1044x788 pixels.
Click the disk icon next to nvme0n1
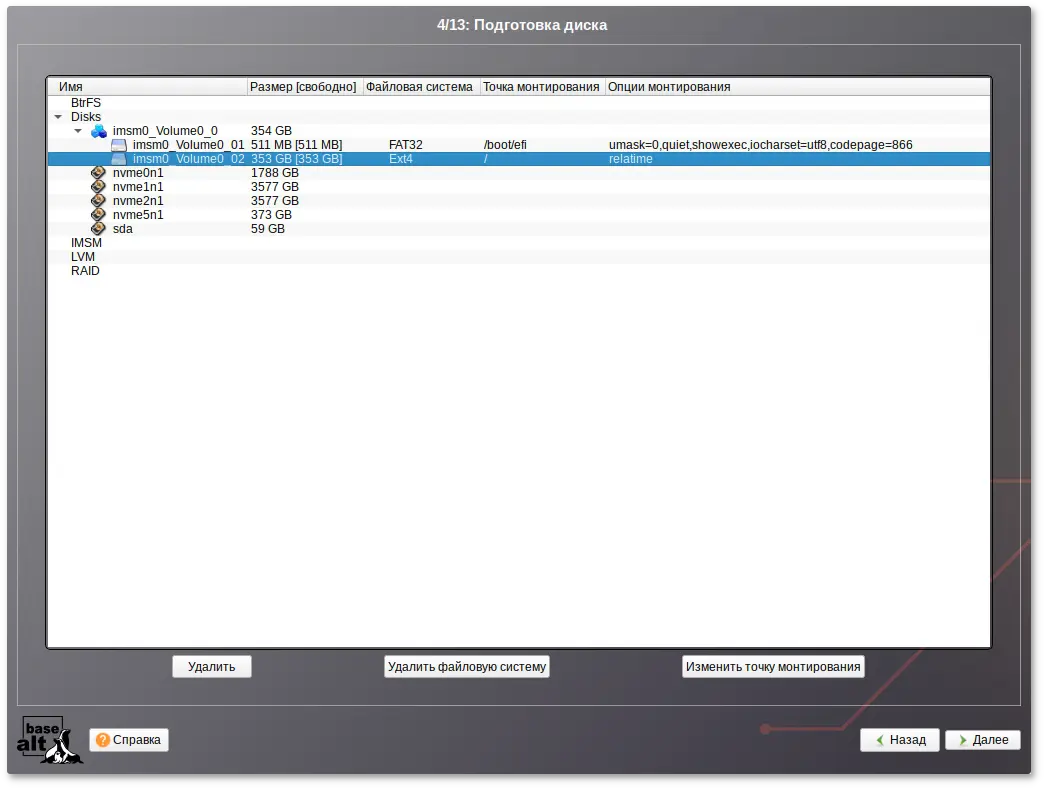99,173
